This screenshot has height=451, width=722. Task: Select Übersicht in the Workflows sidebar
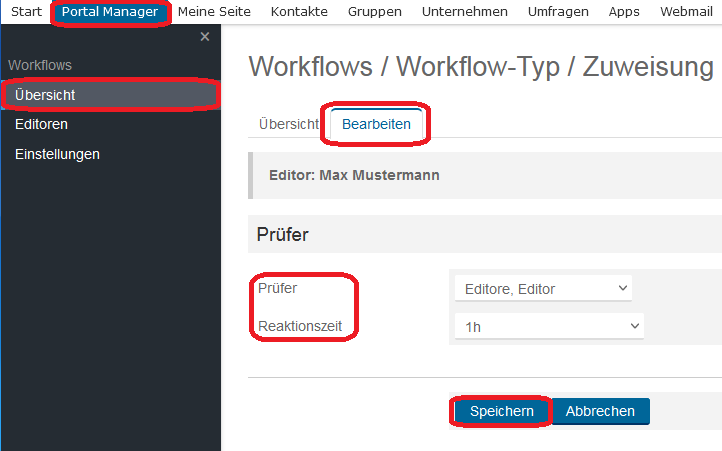click(45, 95)
